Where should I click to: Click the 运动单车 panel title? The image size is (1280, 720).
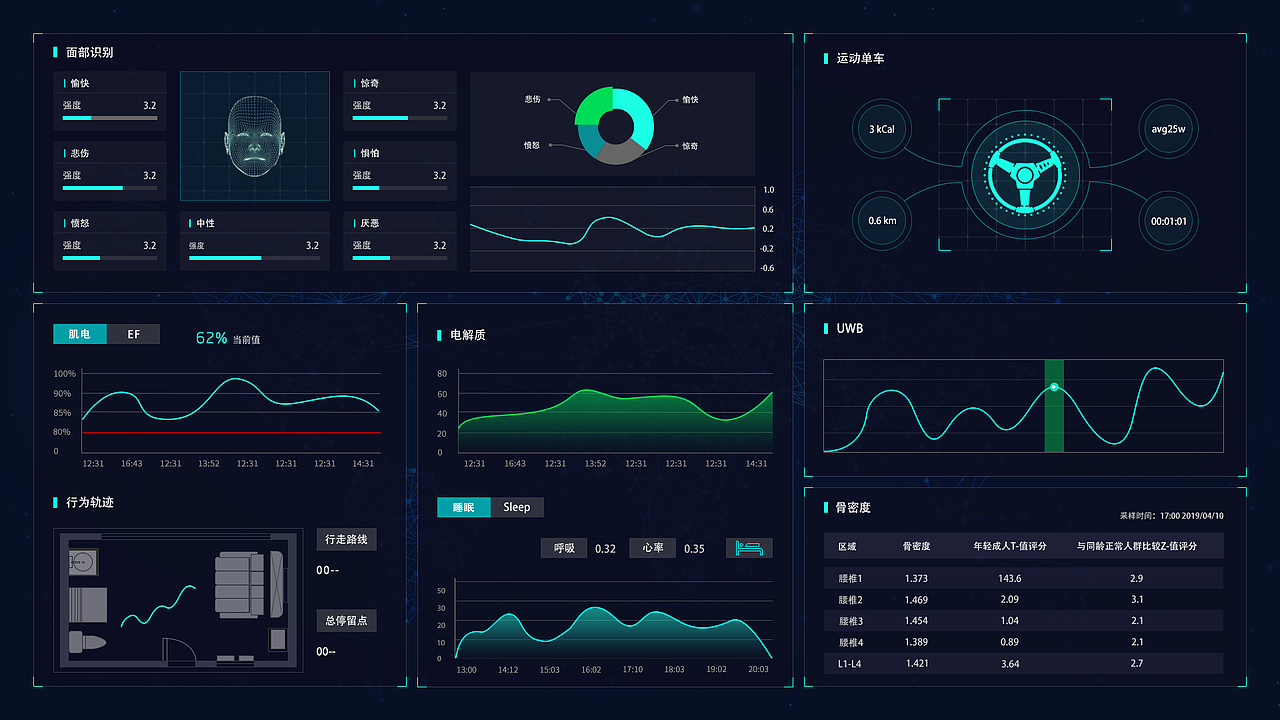[x=860, y=59]
